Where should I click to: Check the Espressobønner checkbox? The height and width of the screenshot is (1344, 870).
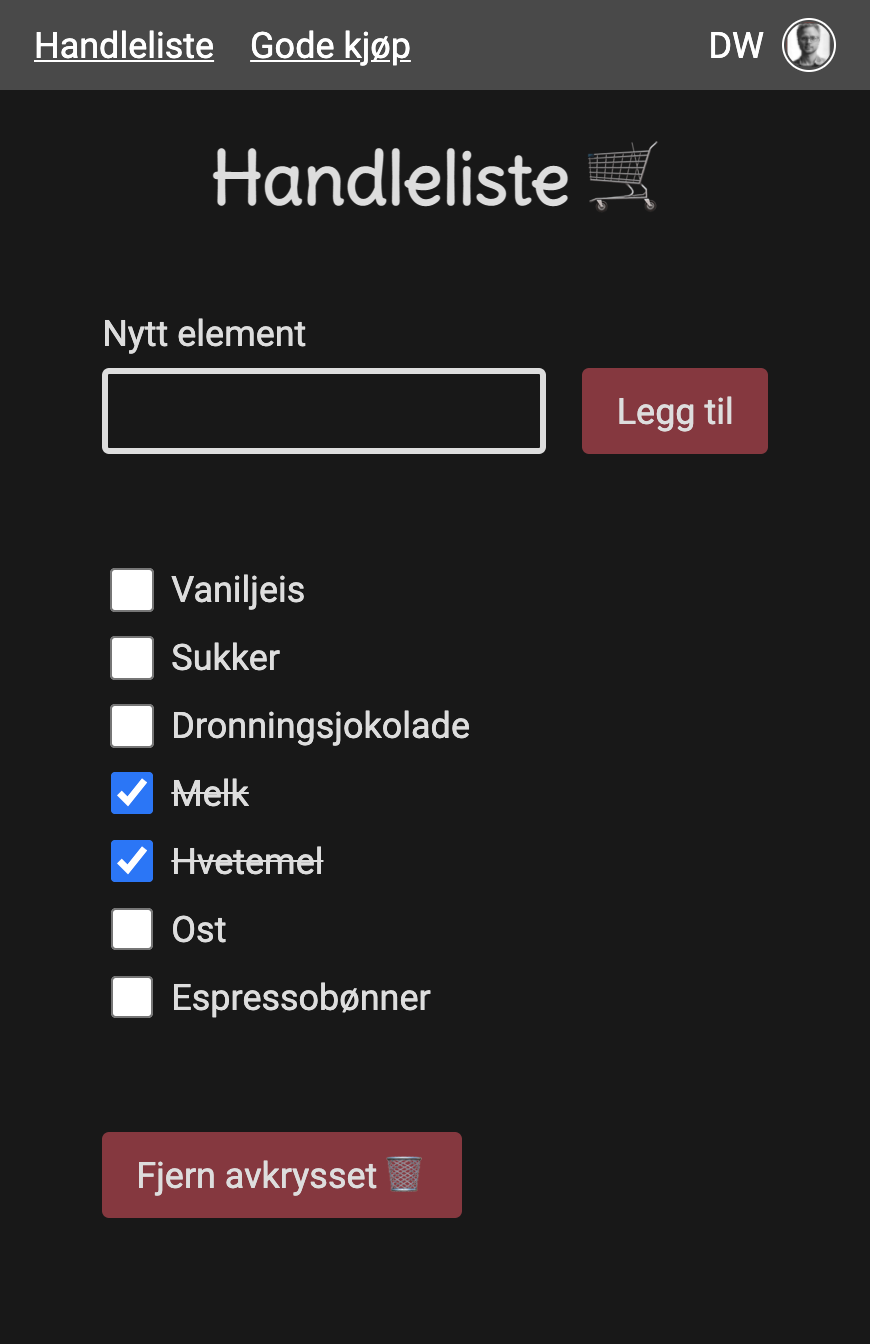(x=131, y=997)
